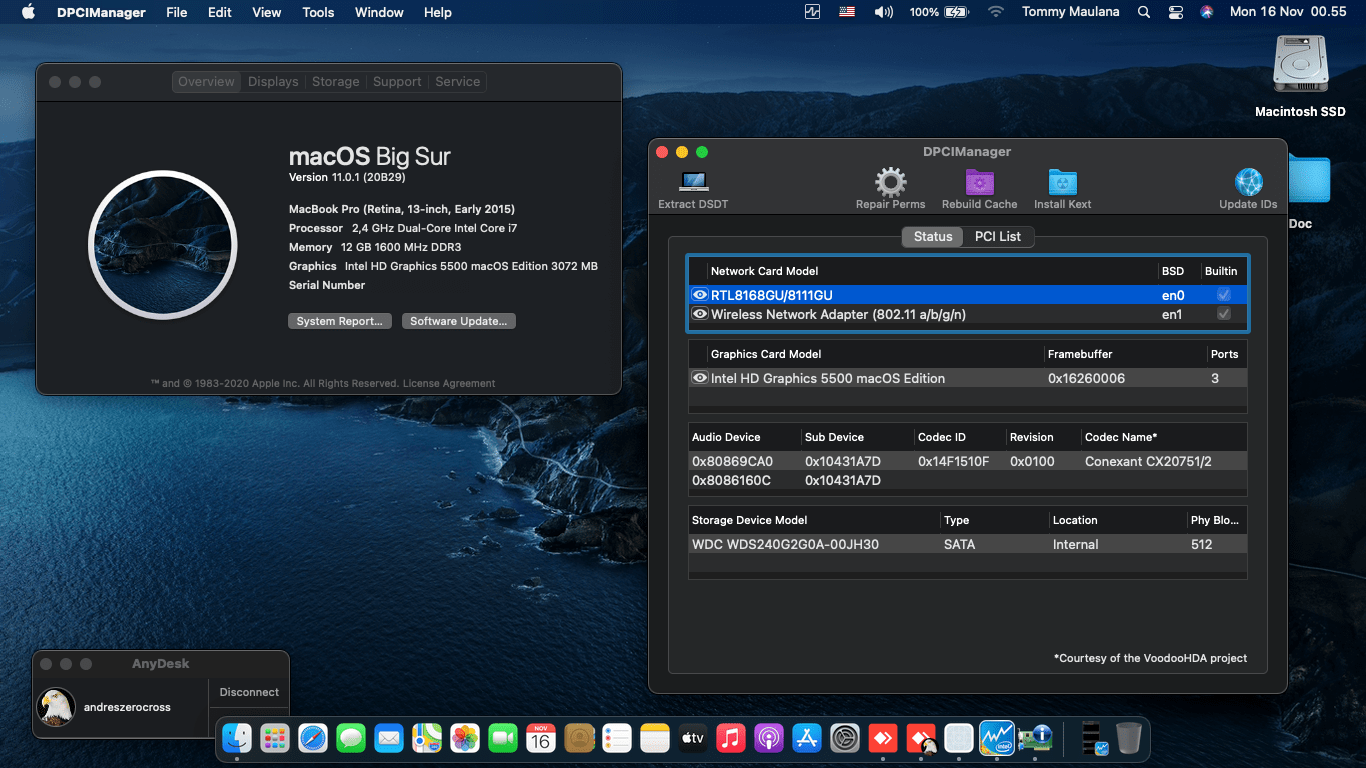Click the Install Kext icon
Screen dimensions: 1366x768
1061,183
